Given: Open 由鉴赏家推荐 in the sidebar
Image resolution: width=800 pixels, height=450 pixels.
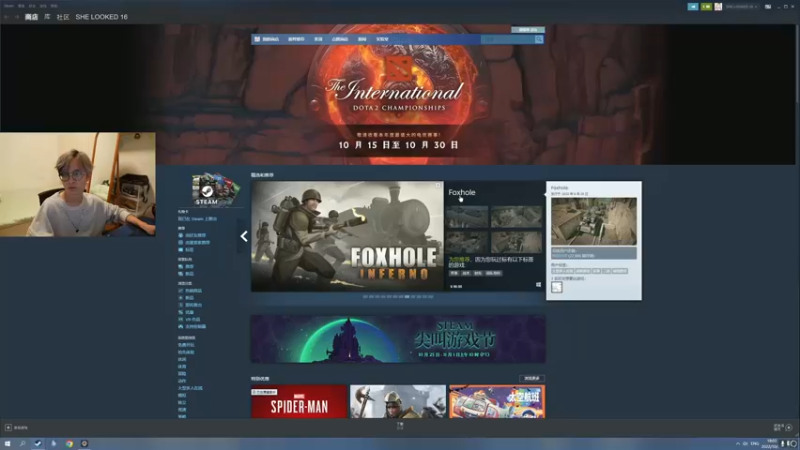Looking at the screenshot, I should [197, 242].
